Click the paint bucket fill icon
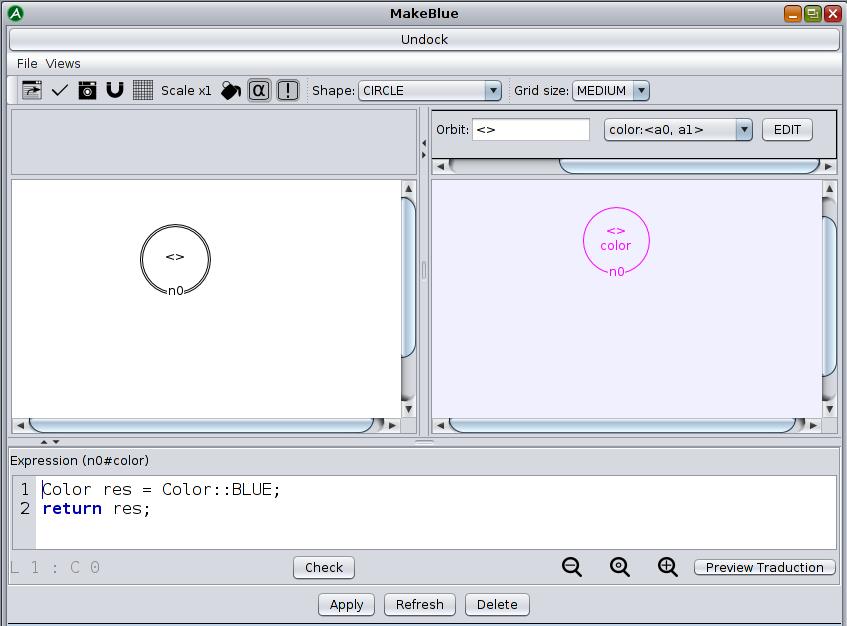 [231, 90]
